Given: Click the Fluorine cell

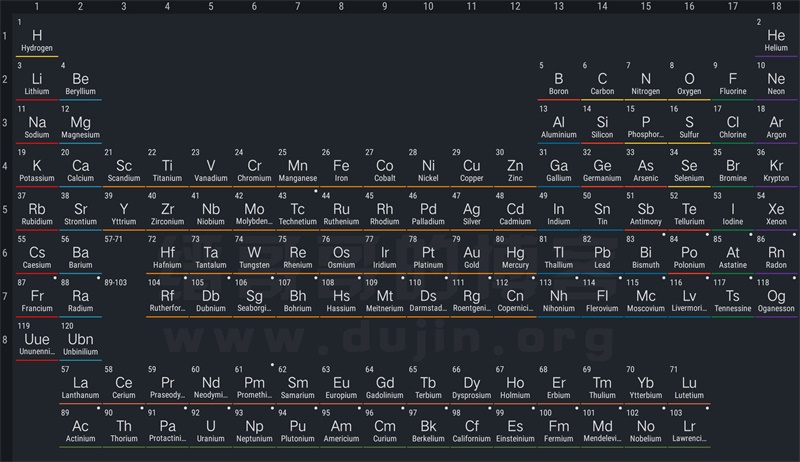Looking at the screenshot, I should (733, 80).
